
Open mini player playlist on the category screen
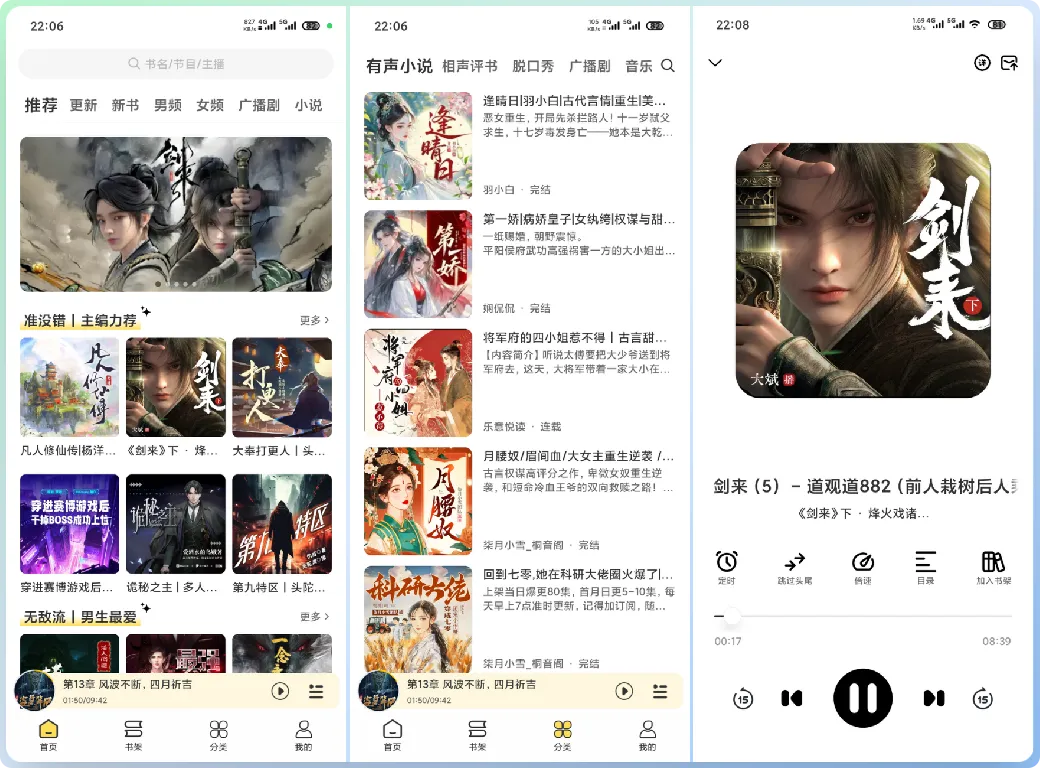[660, 691]
